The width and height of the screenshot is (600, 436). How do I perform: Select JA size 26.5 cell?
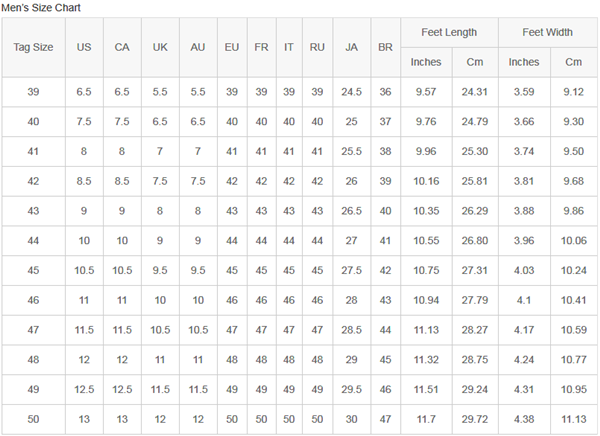point(351,211)
